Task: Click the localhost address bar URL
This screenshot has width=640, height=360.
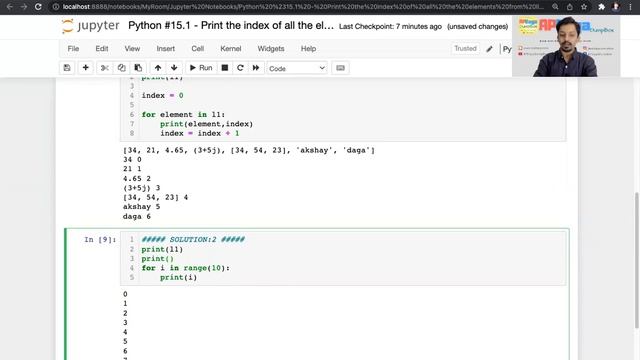Action: (303, 7)
